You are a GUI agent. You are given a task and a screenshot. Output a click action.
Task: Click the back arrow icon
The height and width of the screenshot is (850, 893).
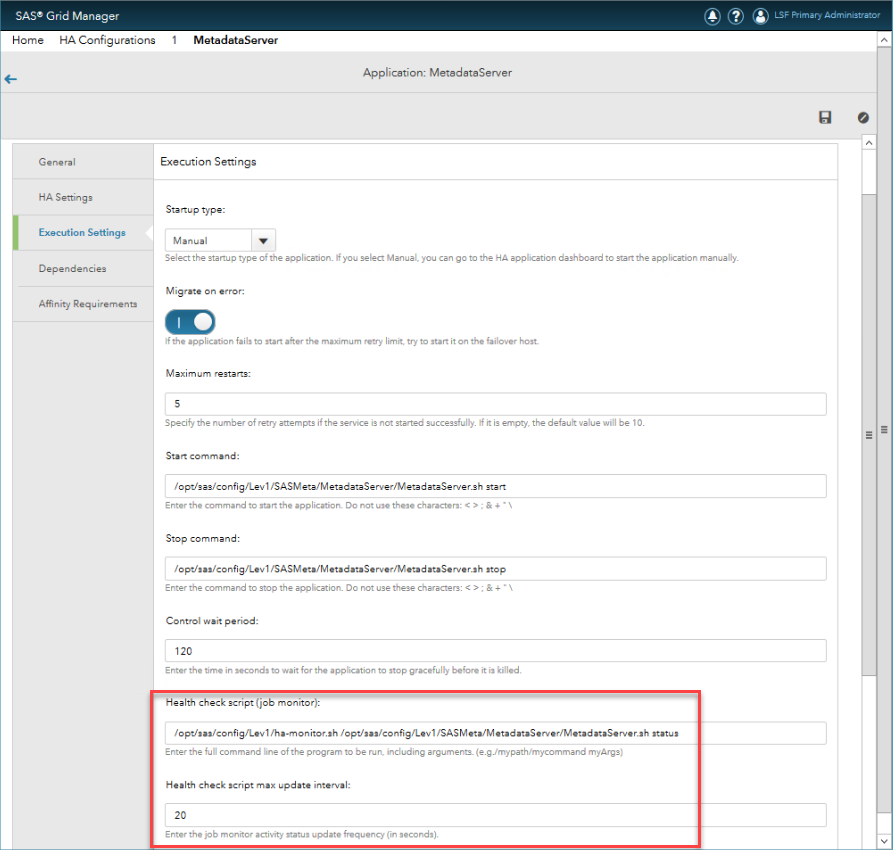click(11, 79)
